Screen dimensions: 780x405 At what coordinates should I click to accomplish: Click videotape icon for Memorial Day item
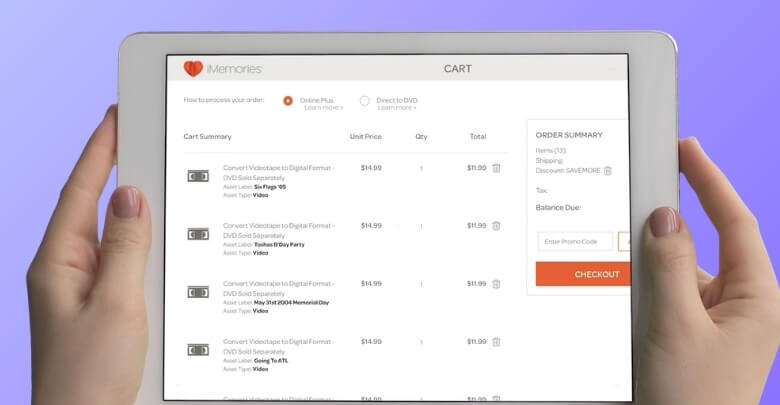point(198,292)
